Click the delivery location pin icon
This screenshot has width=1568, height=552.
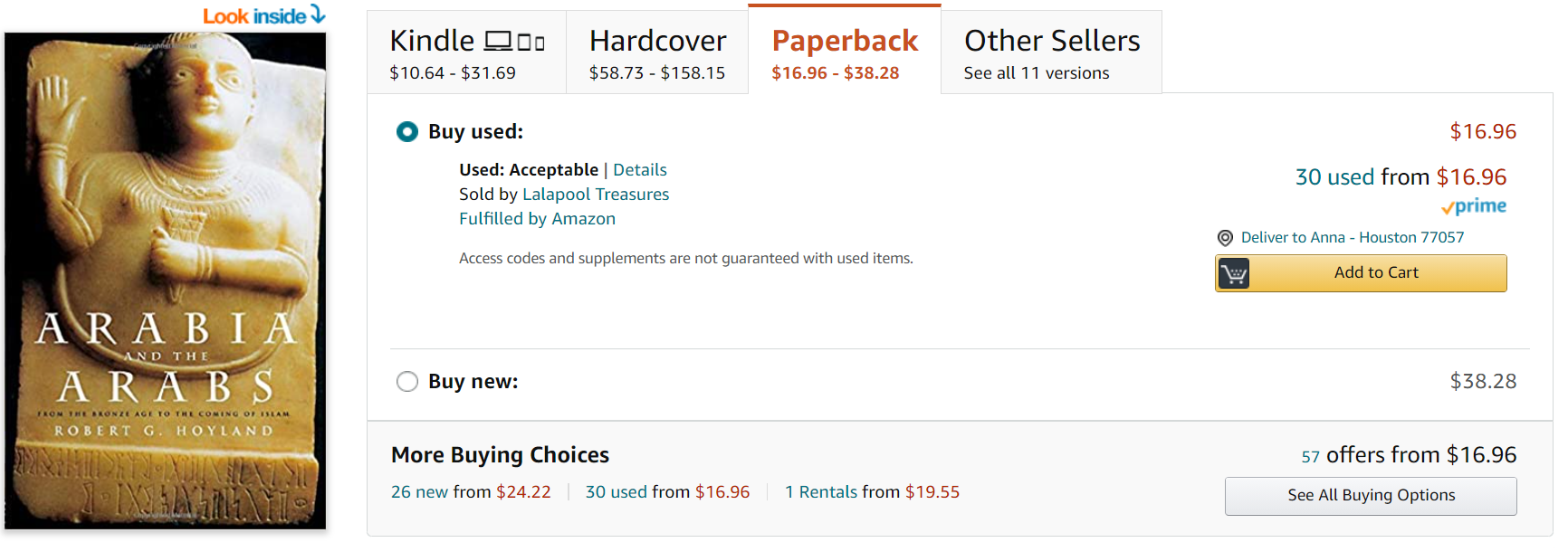1225,238
